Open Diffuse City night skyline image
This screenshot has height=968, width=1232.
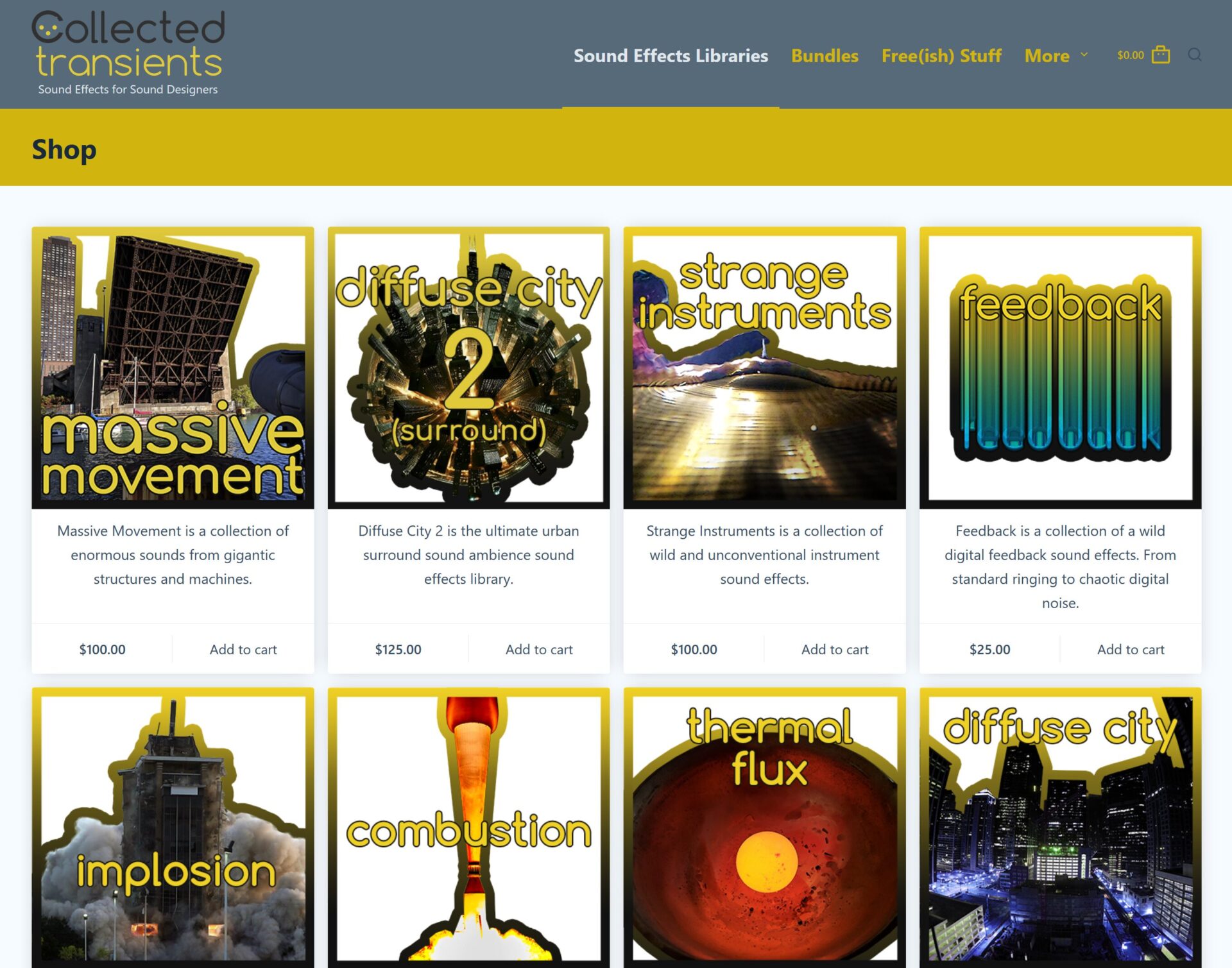(1060, 828)
